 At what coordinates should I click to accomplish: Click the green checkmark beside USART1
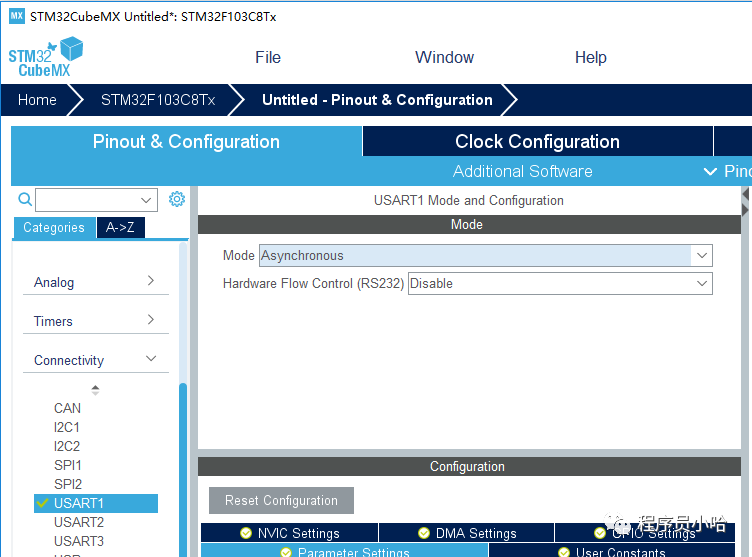coord(42,503)
